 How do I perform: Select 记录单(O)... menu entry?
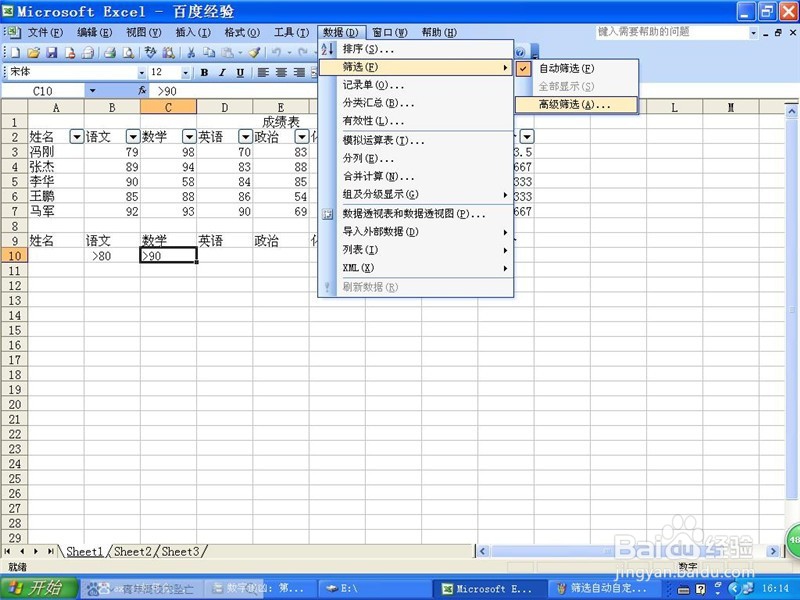click(x=416, y=85)
